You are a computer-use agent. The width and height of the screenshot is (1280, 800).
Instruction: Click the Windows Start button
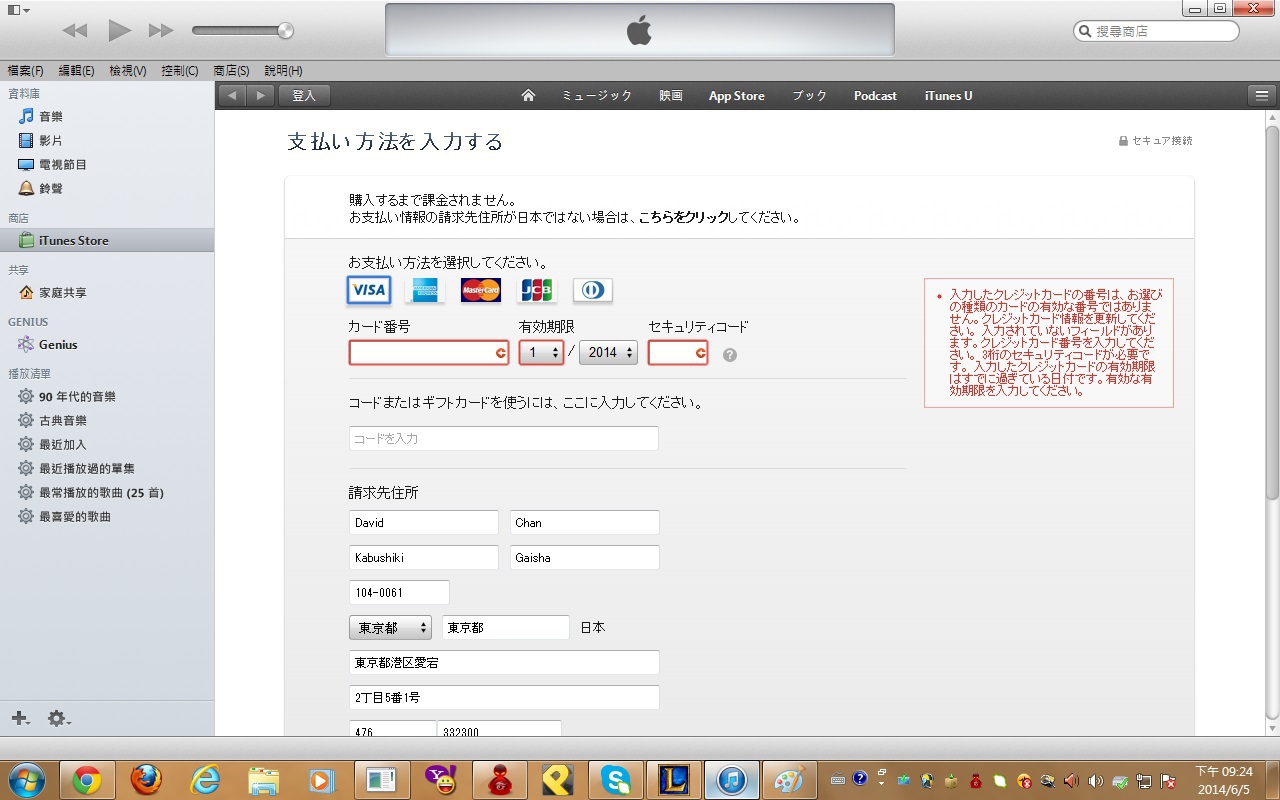27,780
